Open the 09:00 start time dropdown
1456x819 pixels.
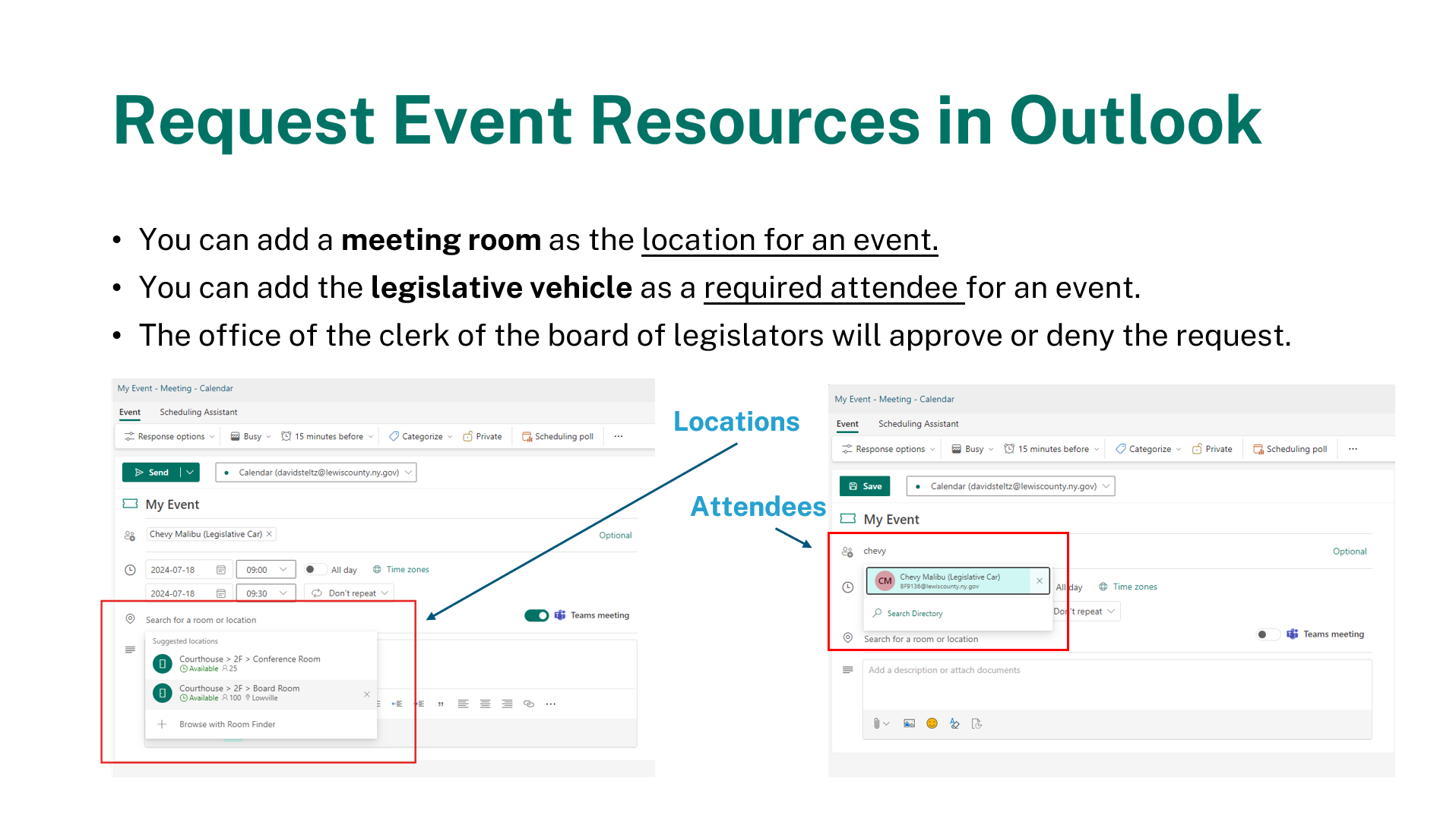click(266, 570)
